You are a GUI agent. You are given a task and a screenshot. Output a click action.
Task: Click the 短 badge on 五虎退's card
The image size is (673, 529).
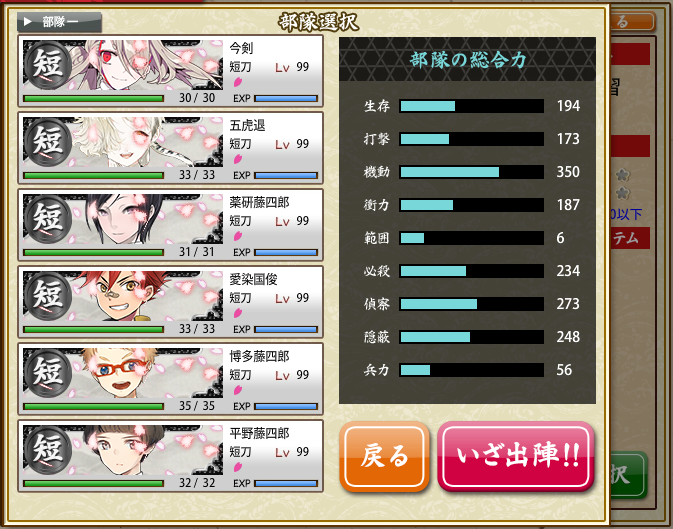coord(47,142)
